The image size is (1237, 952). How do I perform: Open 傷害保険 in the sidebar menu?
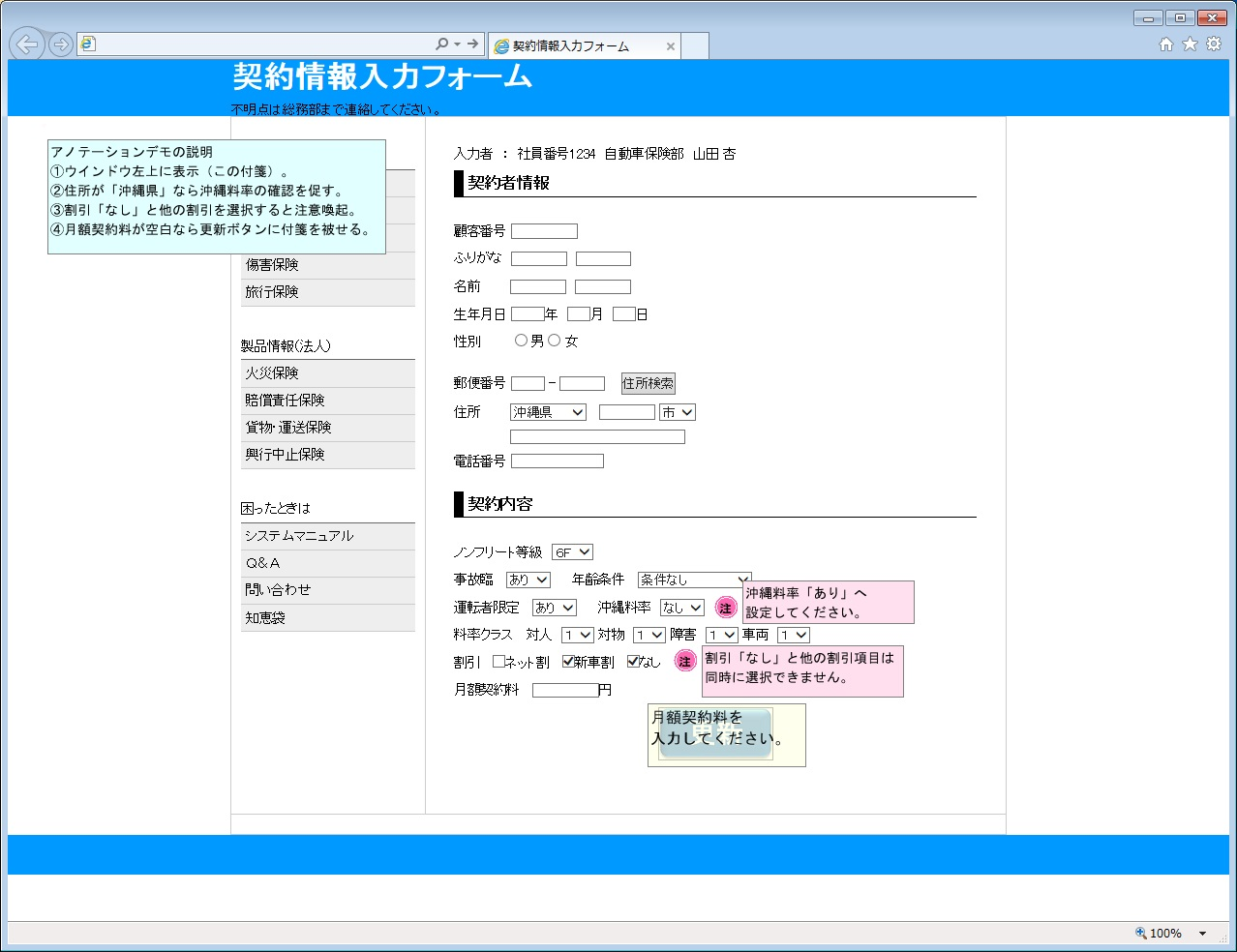(x=328, y=265)
